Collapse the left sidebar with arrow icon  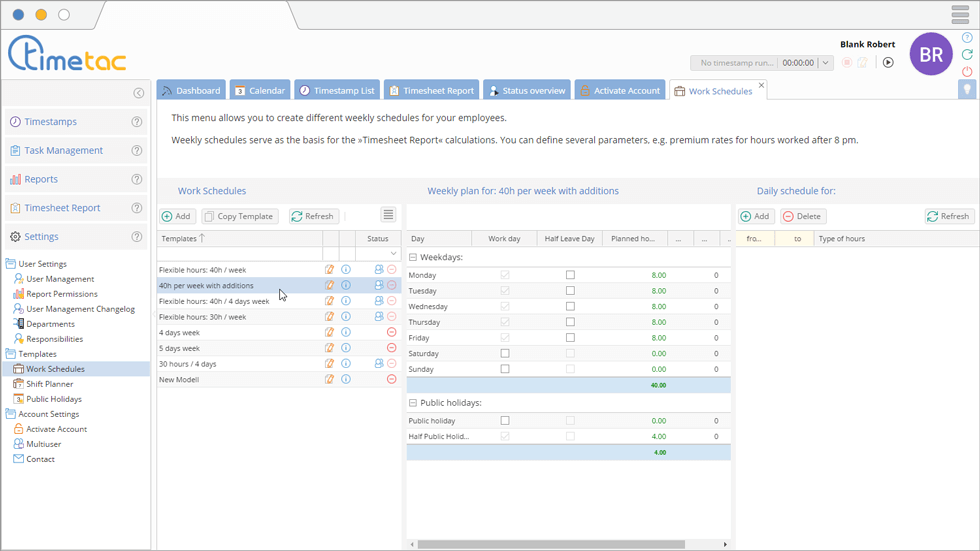(139, 93)
